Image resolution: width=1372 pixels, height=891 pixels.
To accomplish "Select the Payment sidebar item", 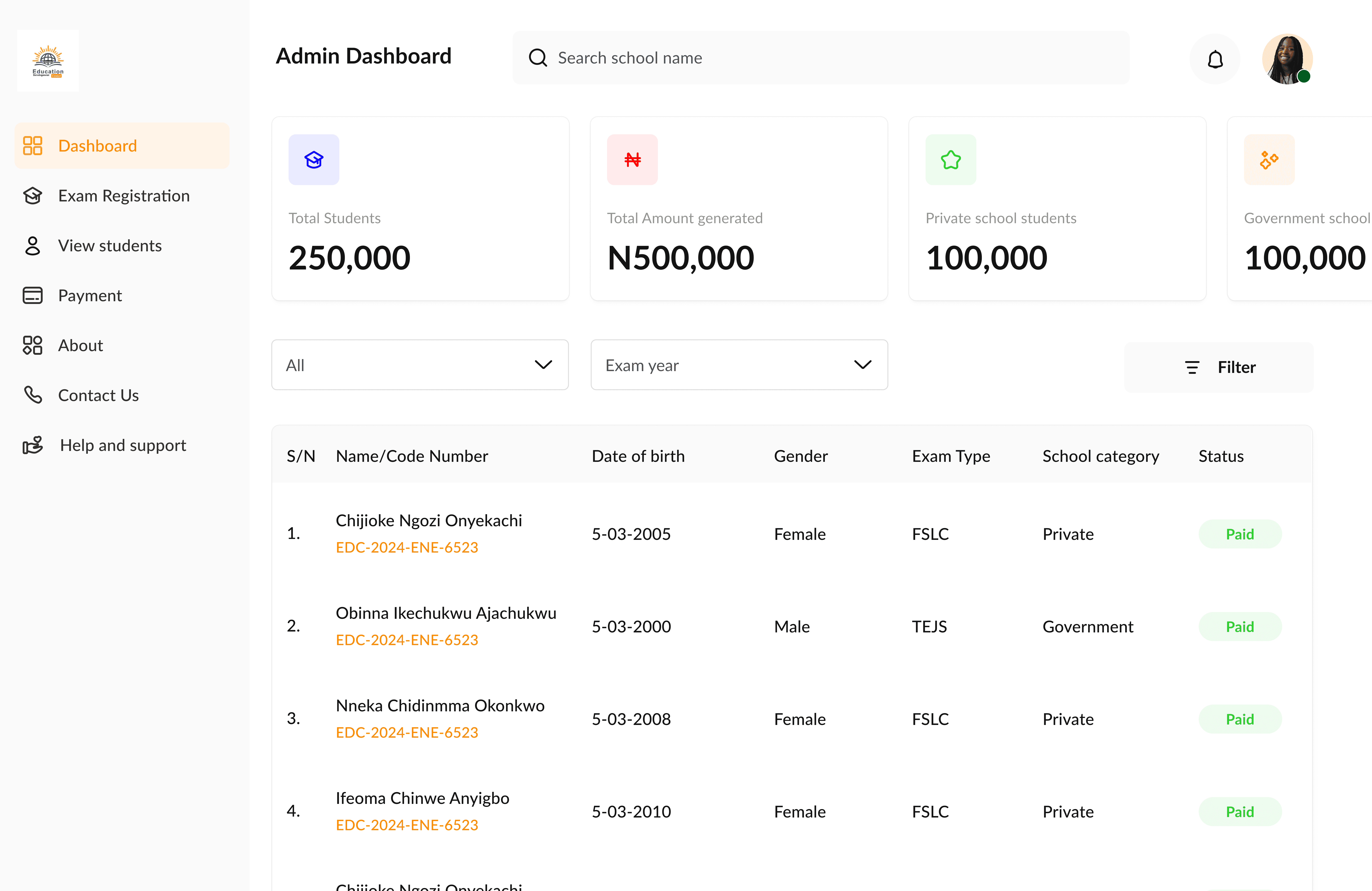I will point(90,296).
